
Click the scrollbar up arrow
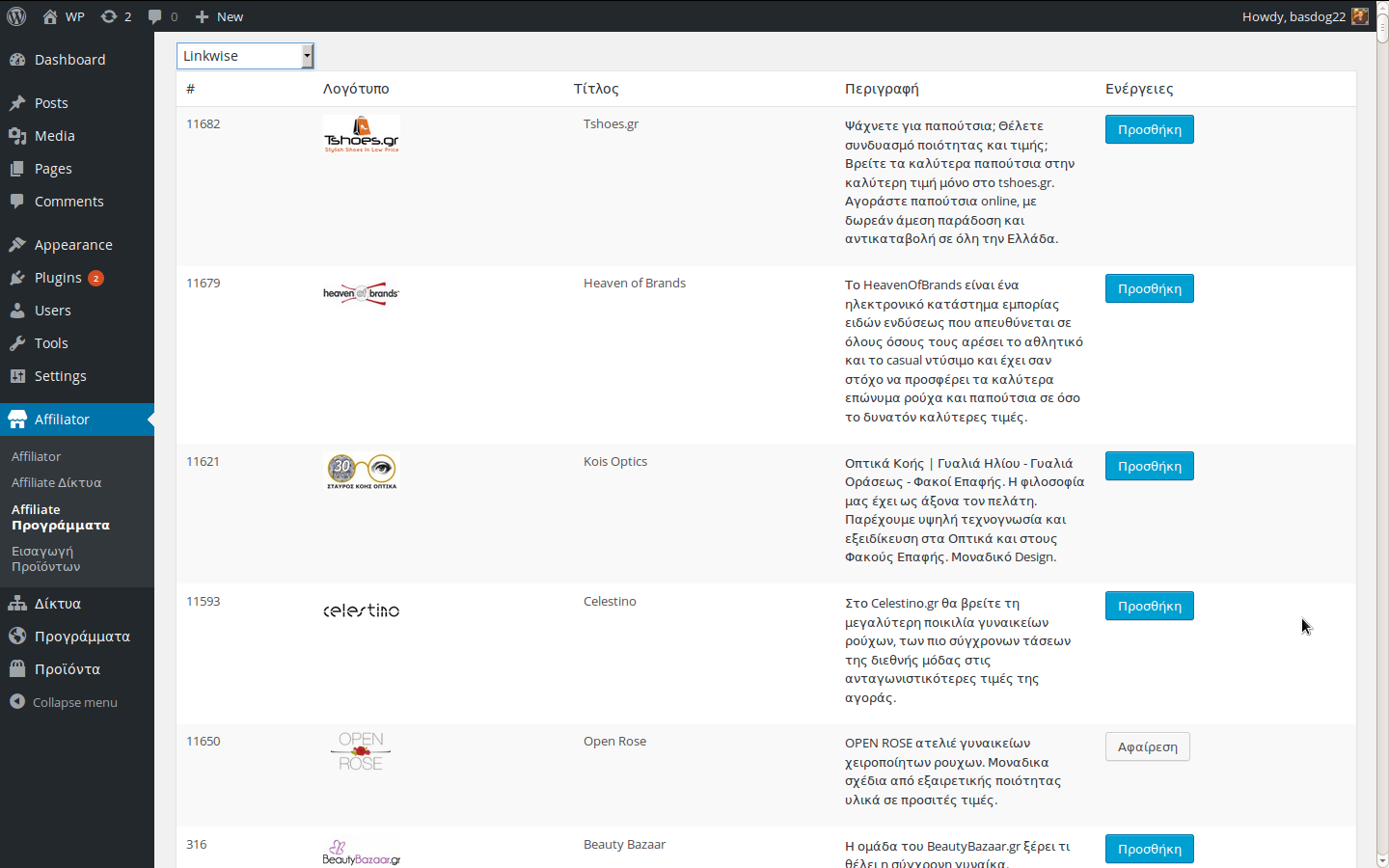[1382, 7]
